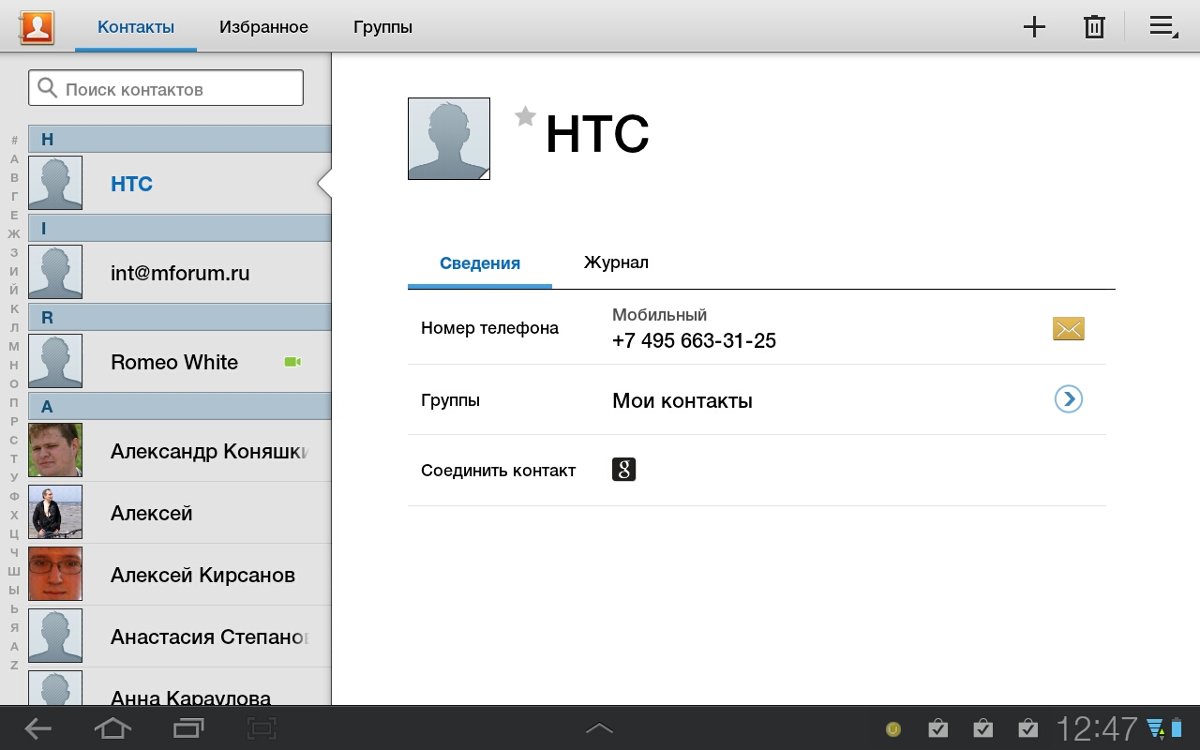Tap the H section header in list
The width and height of the screenshot is (1200, 750).
click(x=179, y=139)
